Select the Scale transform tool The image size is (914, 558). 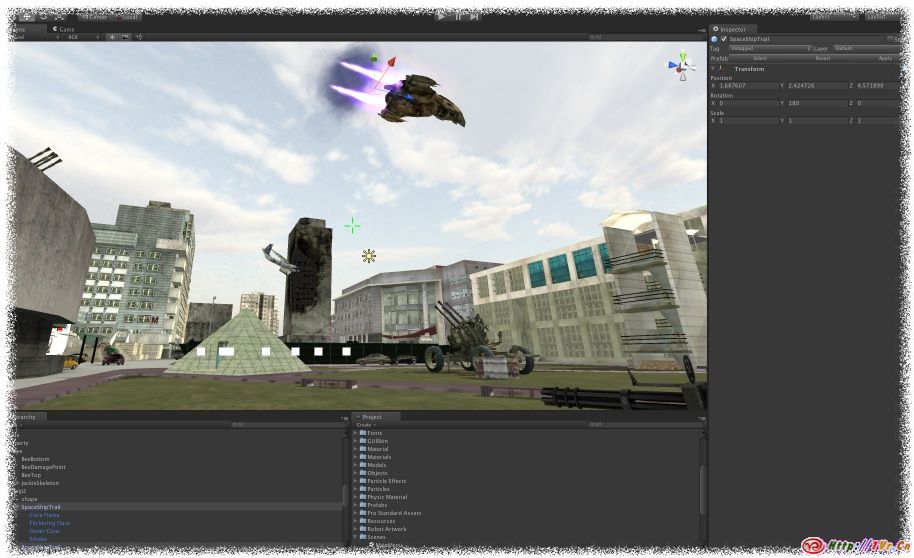[x=60, y=16]
